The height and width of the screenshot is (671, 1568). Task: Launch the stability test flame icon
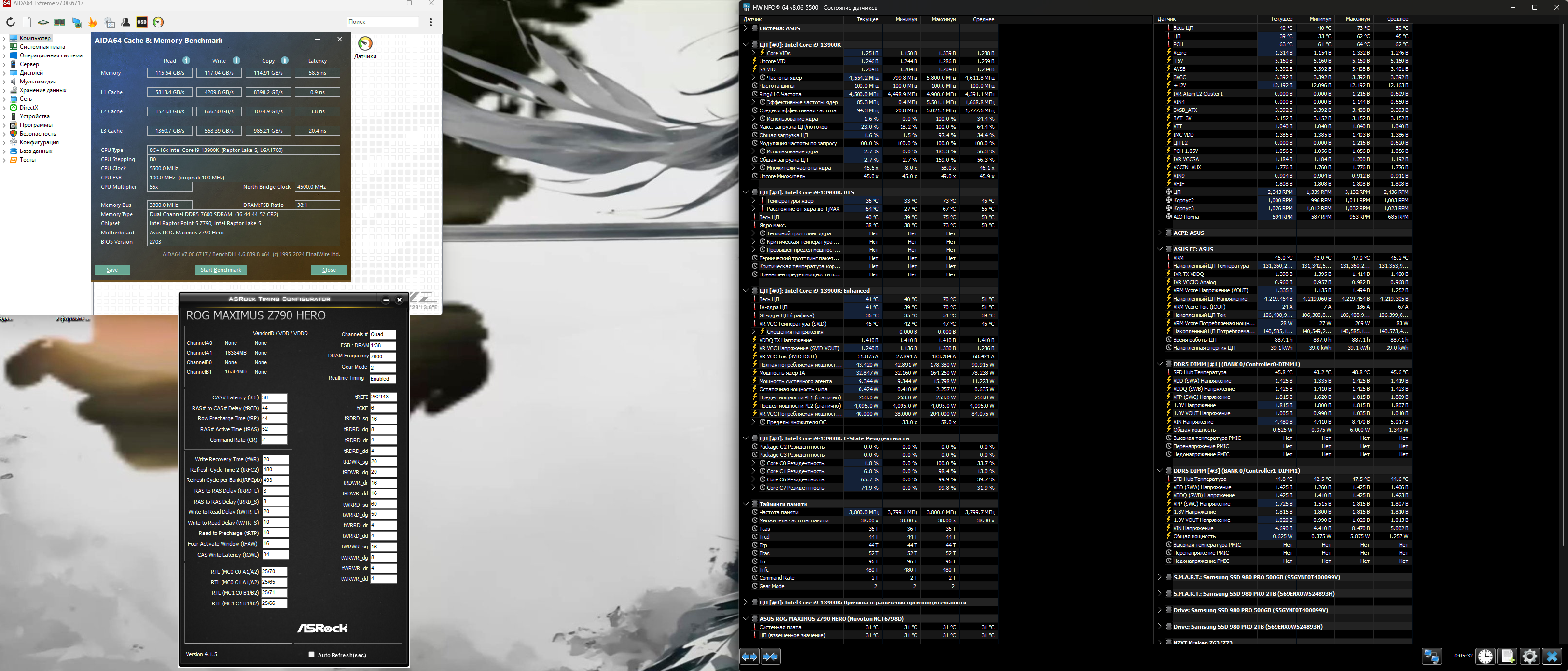(93, 23)
